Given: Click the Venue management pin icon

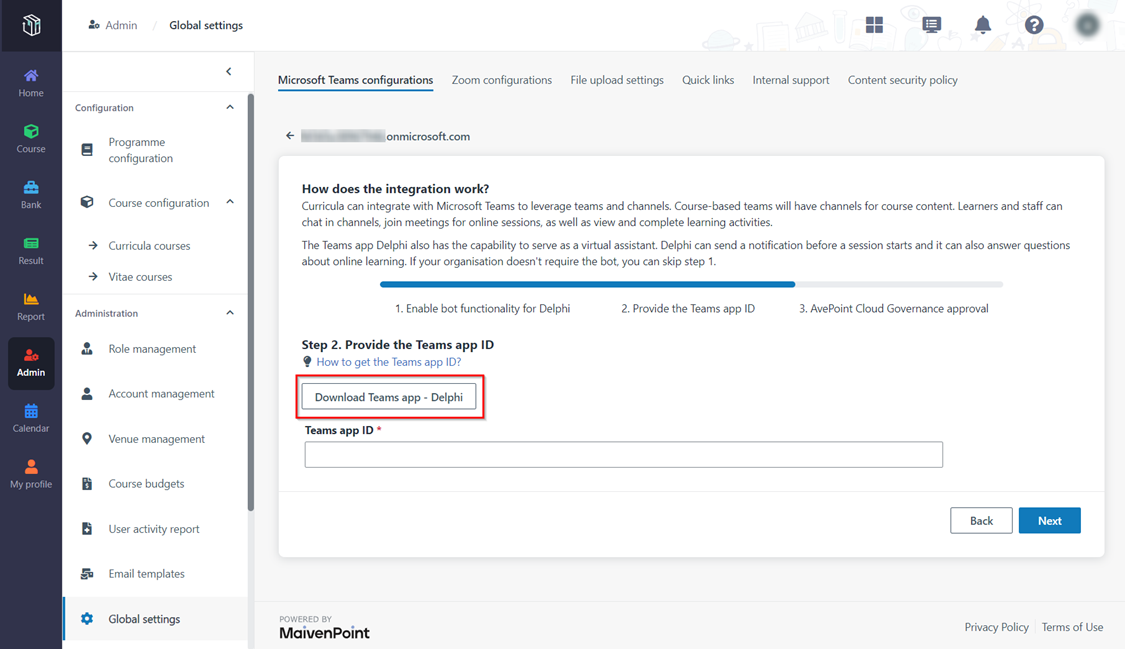Looking at the screenshot, I should coord(87,438).
